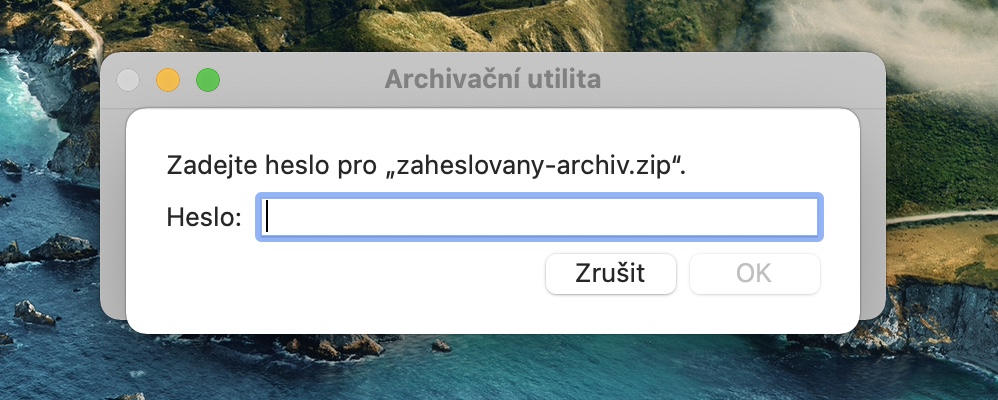998x400 pixels.
Task: Zoom the window using the green button
Action: (x=207, y=80)
